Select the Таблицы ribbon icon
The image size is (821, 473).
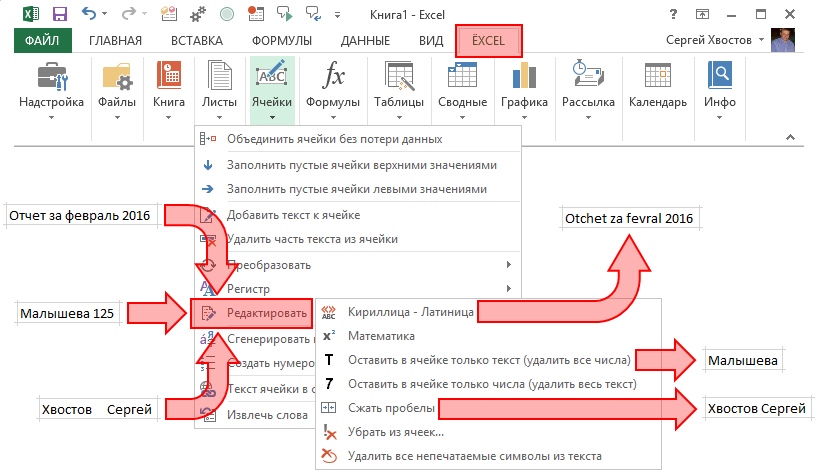(x=399, y=76)
